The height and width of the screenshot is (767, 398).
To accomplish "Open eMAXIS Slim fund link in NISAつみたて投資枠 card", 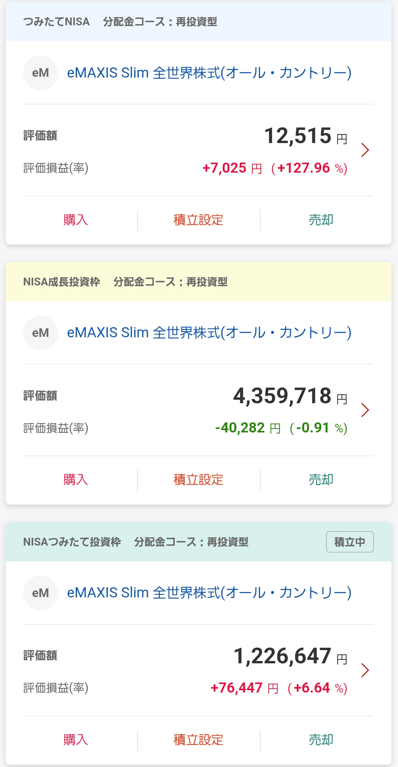I will (x=209, y=593).
